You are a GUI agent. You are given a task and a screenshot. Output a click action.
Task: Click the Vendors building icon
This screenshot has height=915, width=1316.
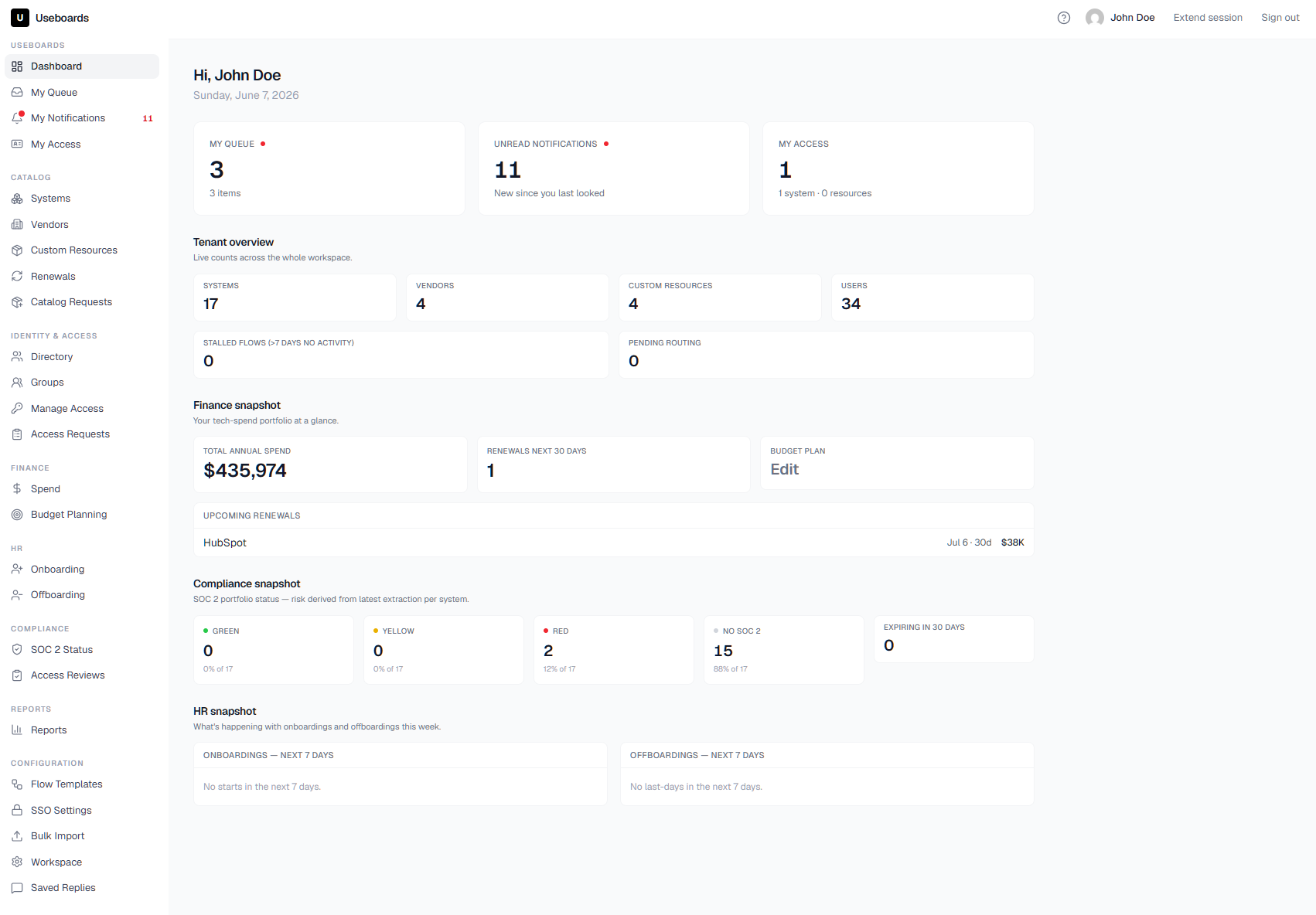pyautogui.click(x=17, y=225)
